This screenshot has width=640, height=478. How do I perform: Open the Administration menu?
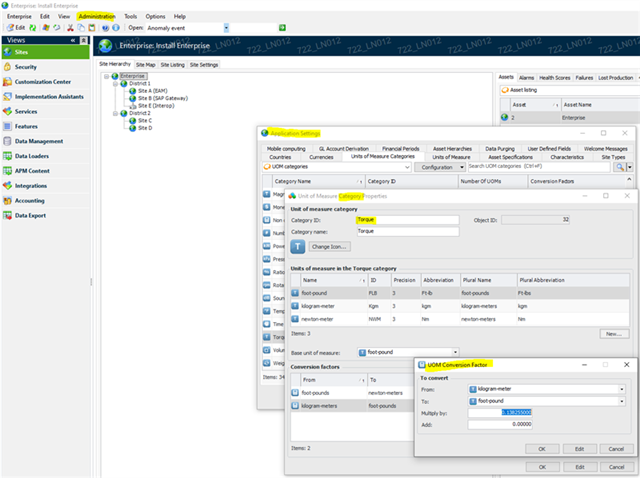96,17
